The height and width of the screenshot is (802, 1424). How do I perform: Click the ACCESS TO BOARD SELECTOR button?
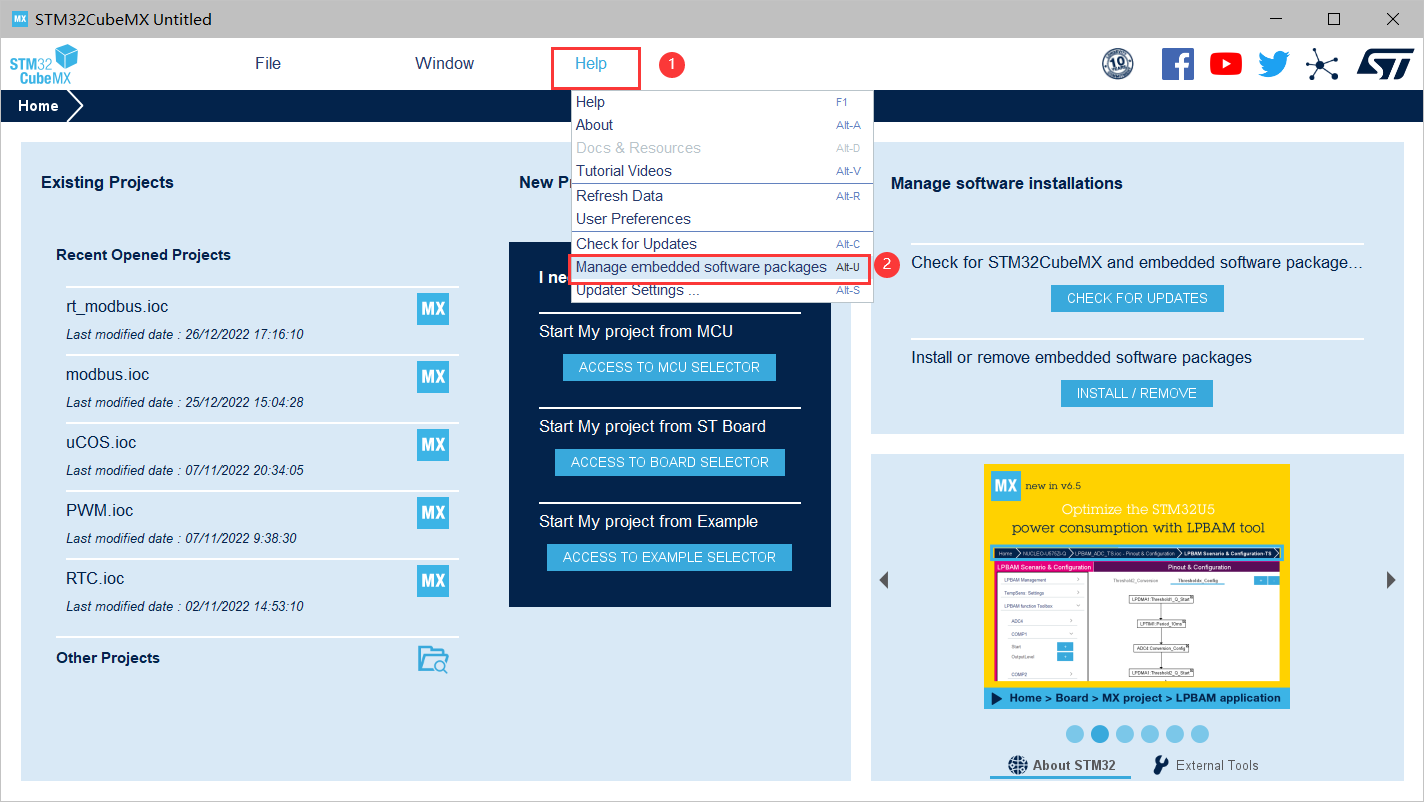coord(670,462)
